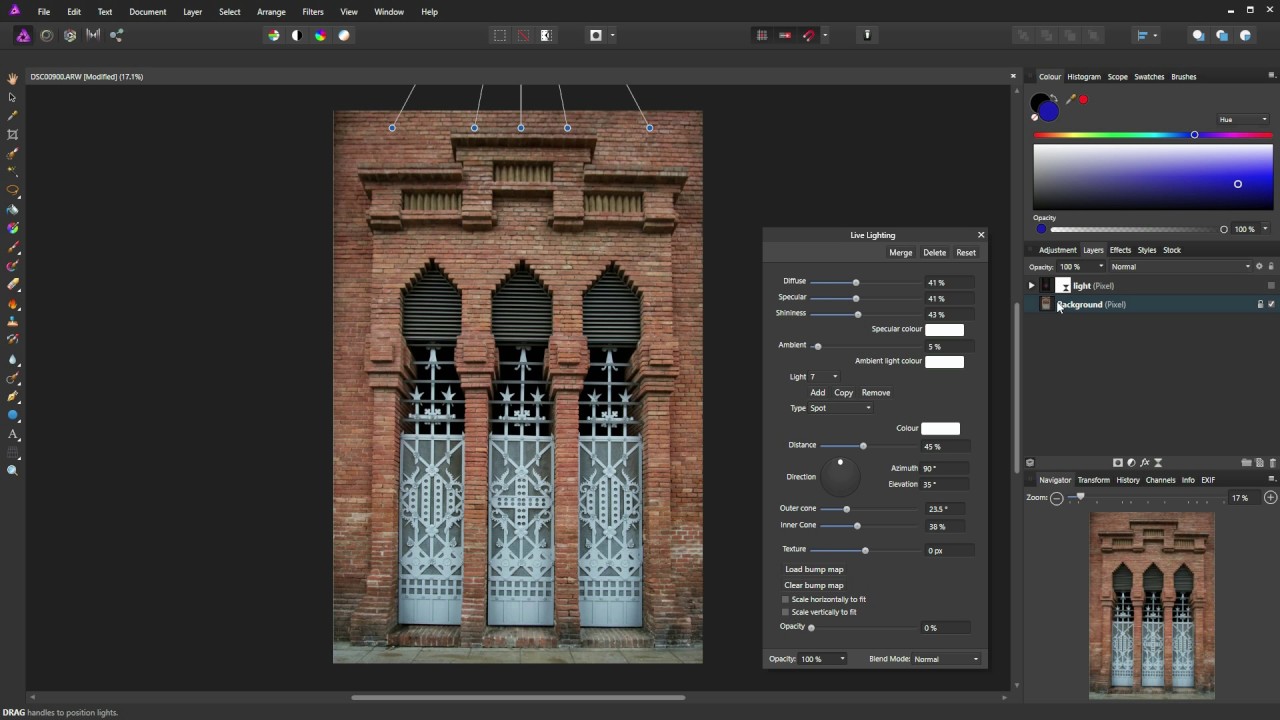Apply Auto Contrast from toolbar
This screenshot has width=1280, height=720.
(297, 35)
